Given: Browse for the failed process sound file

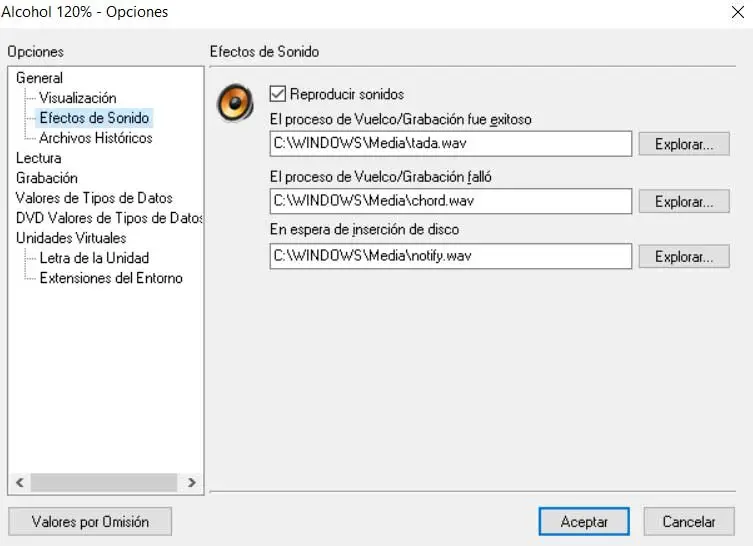Looking at the screenshot, I should (x=684, y=201).
